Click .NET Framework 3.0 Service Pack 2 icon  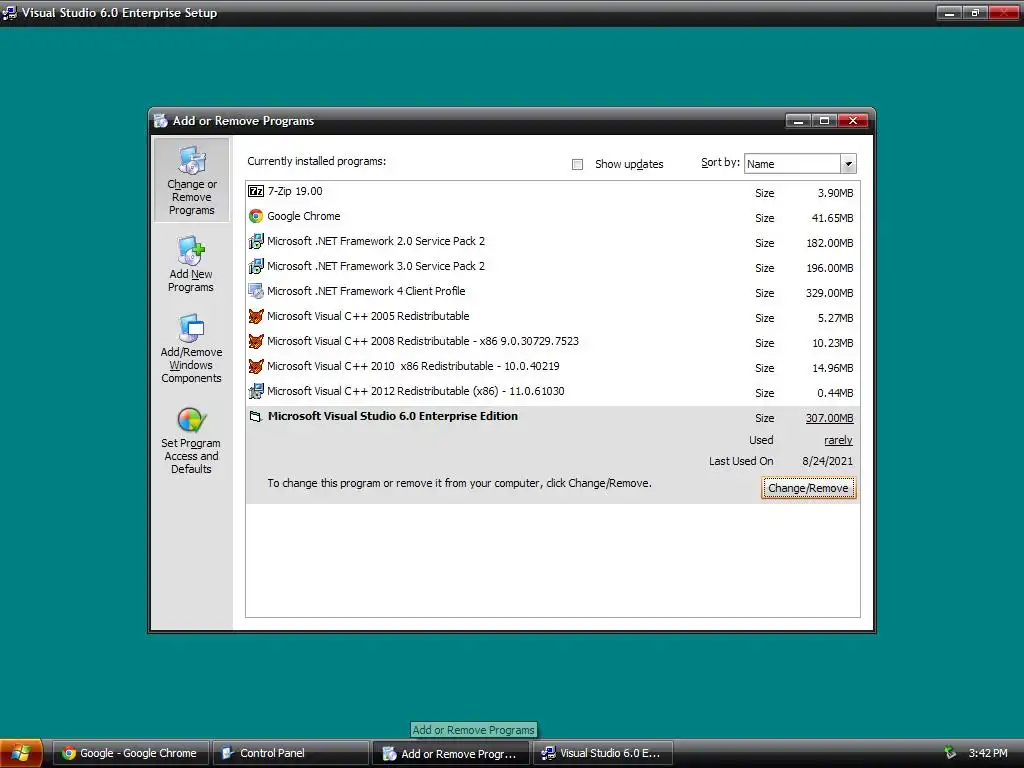(x=256, y=266)
